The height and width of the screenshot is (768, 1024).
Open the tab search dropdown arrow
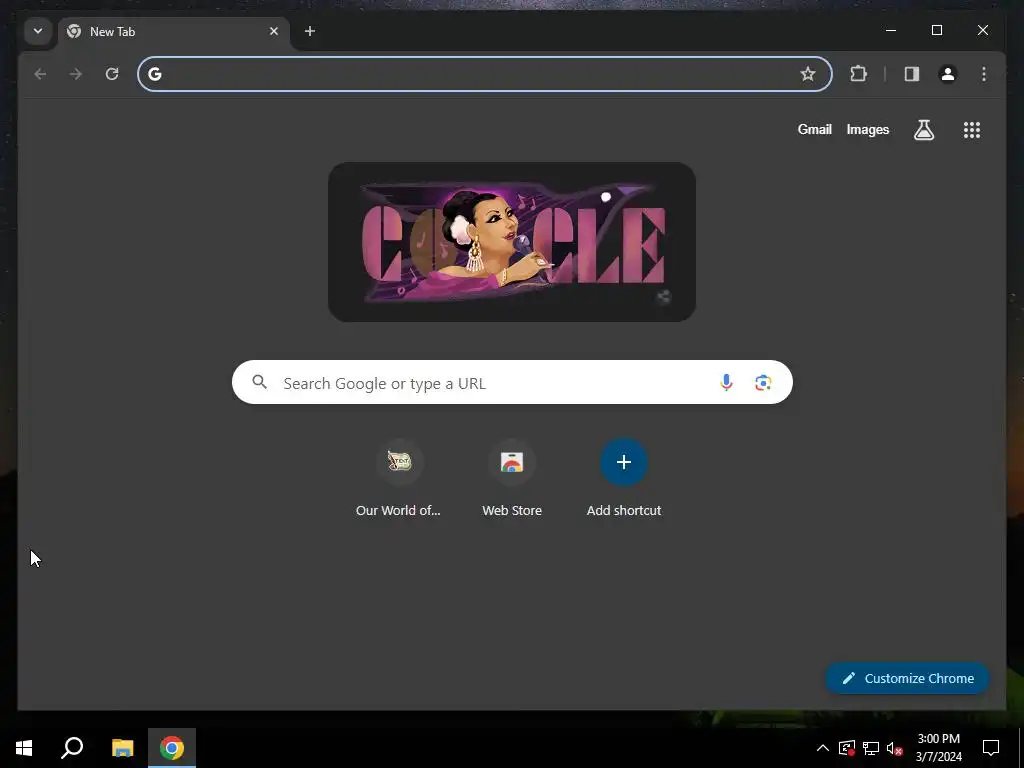[x=38, y=31]
